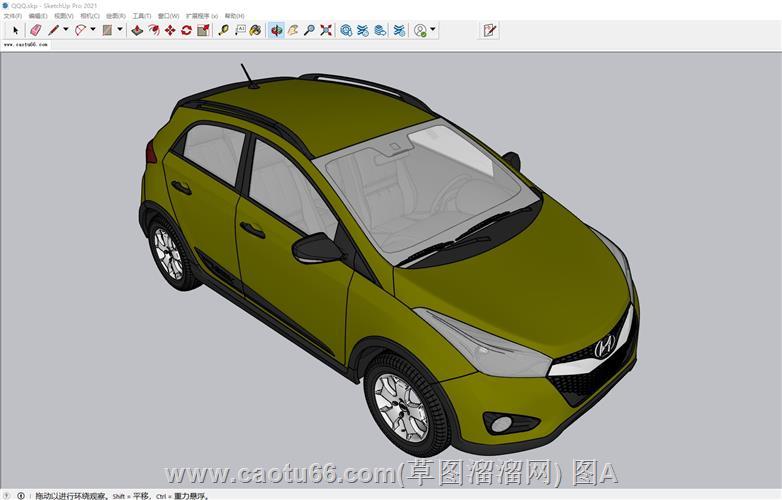Open the Arc tool dropdown arrow
The width and height of the screenshot is (782, 500).
93,29
